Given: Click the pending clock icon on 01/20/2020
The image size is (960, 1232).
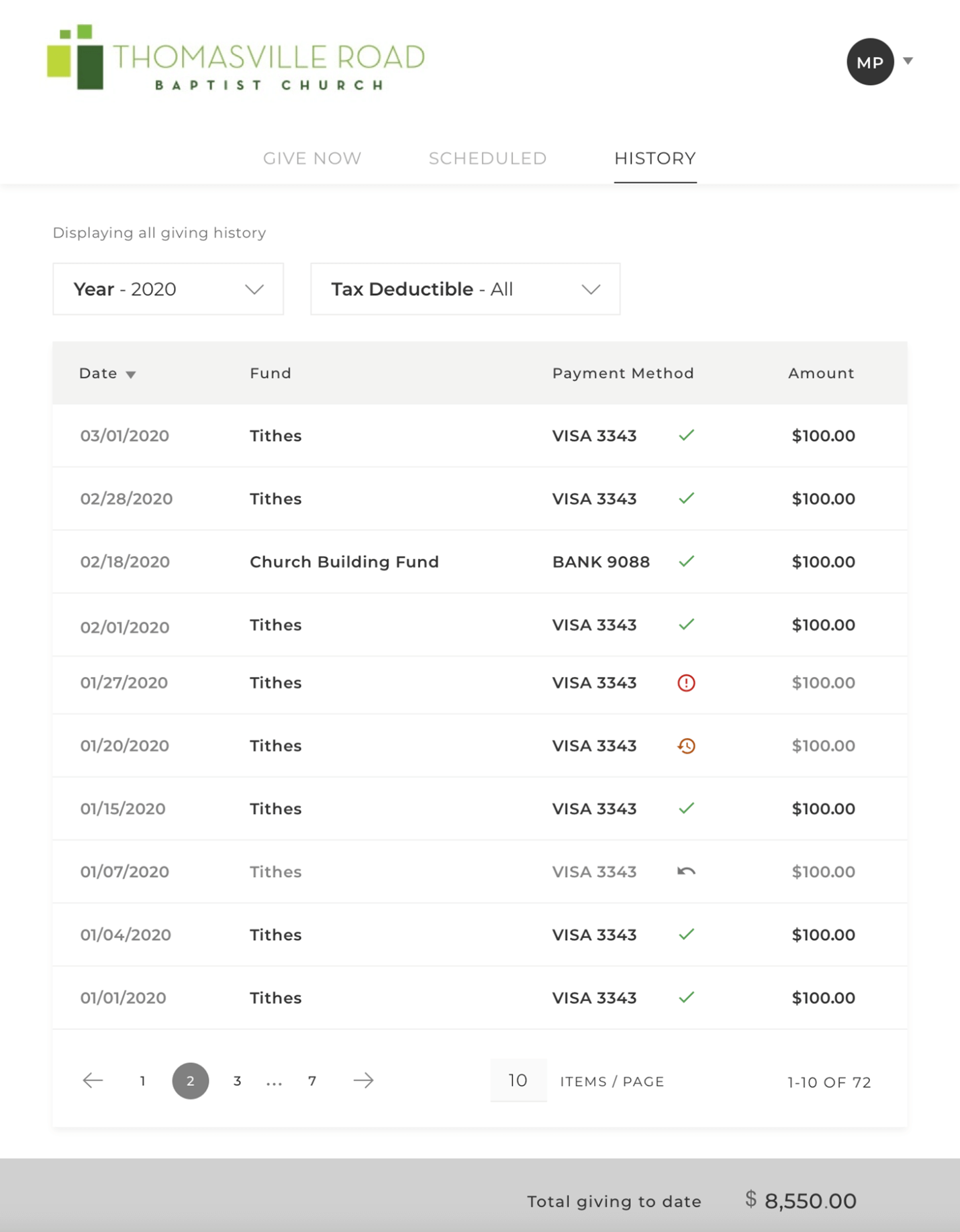Looking at the screenshot, I should (x=686, y=746).
